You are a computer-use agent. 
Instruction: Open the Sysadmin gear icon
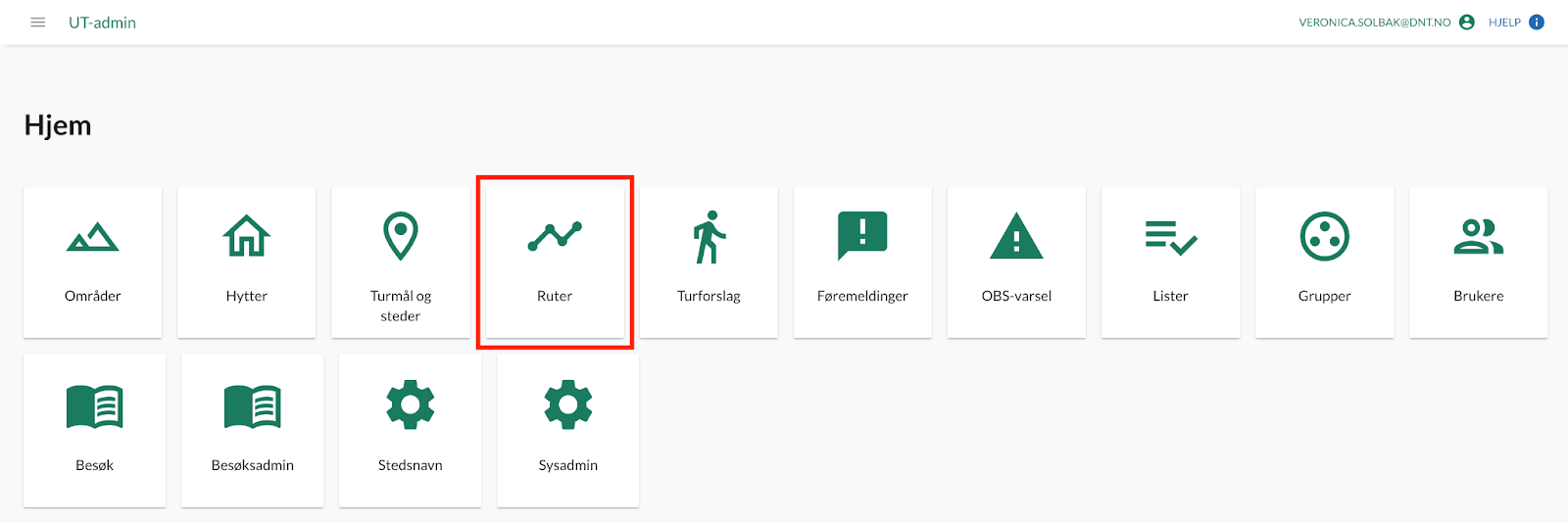[568, 404]
